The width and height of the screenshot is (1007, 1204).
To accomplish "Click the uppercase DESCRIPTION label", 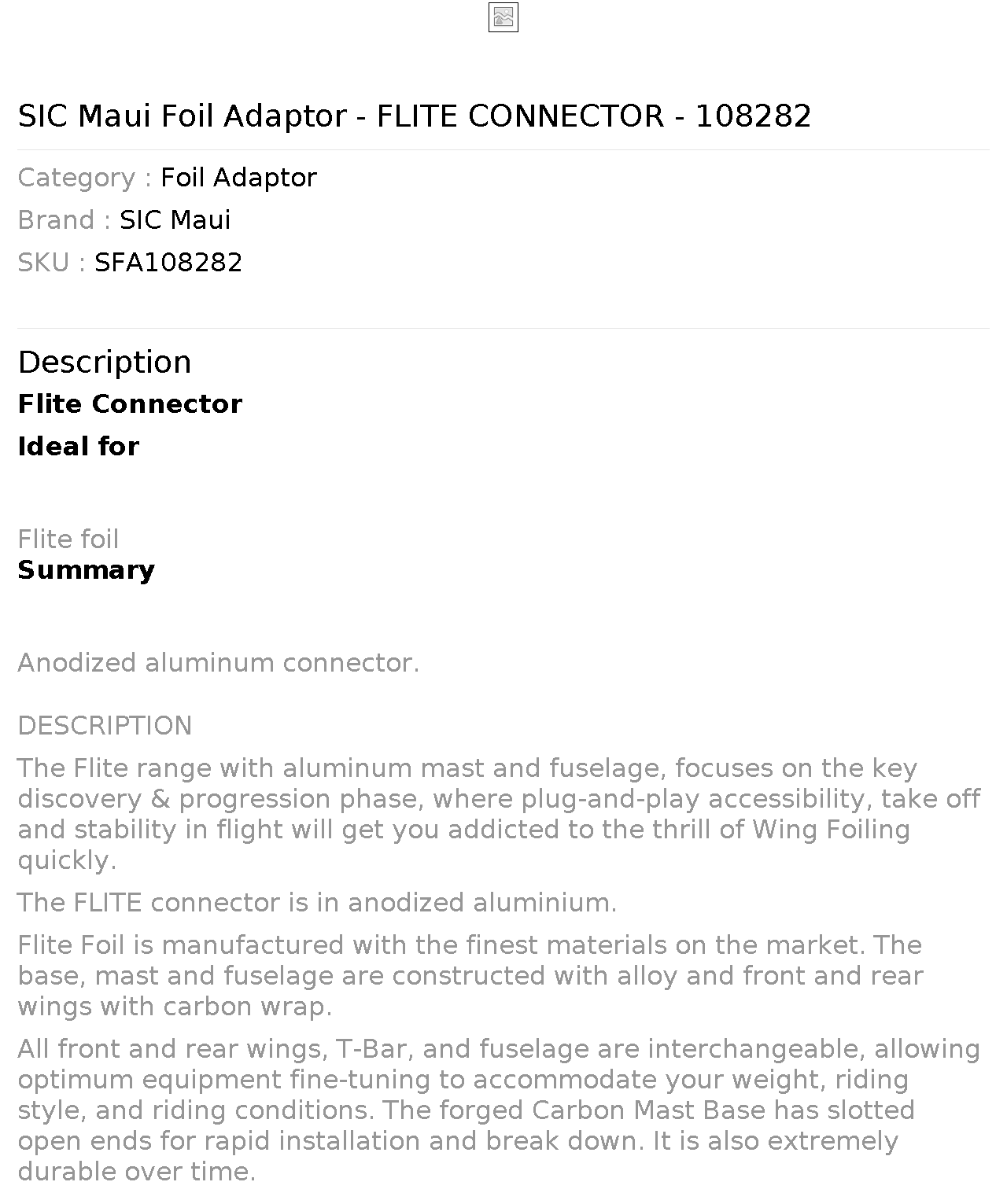I will click(105, 726).
